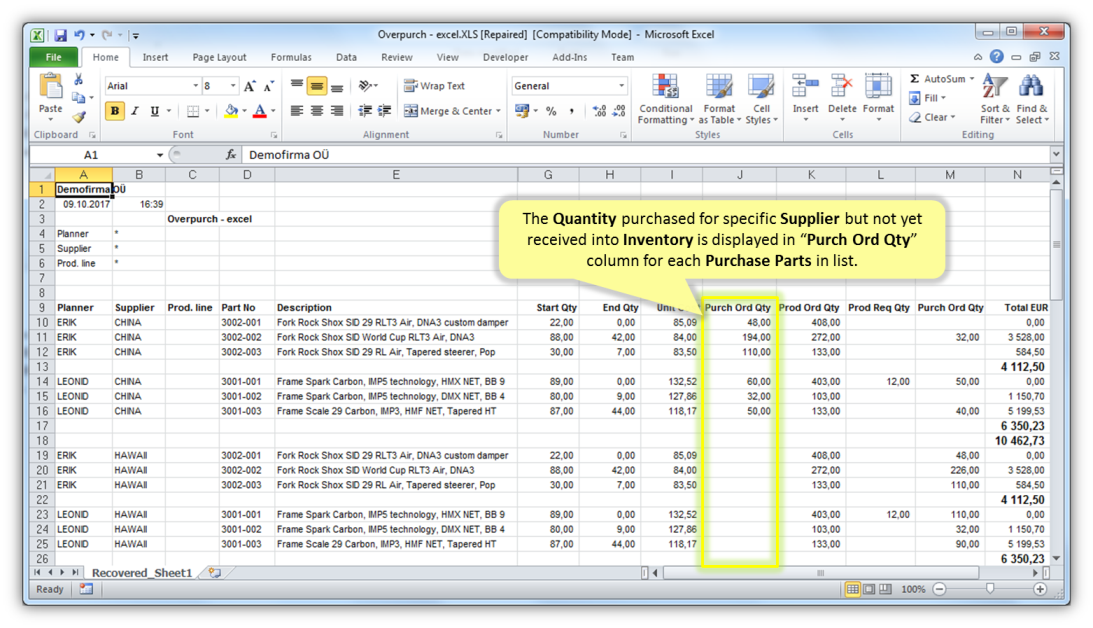Open the Fill dropdown
This screenshot has height=628, width=1093.
point(928,98)
